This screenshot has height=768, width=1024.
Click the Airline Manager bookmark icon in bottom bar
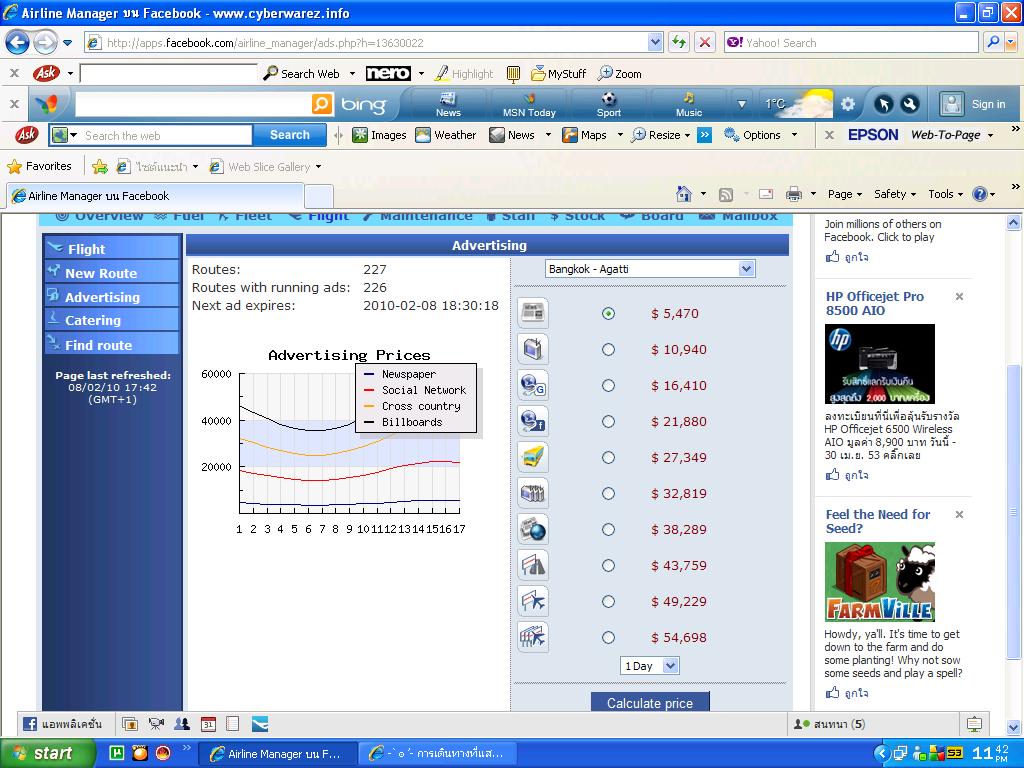[259, 724]
